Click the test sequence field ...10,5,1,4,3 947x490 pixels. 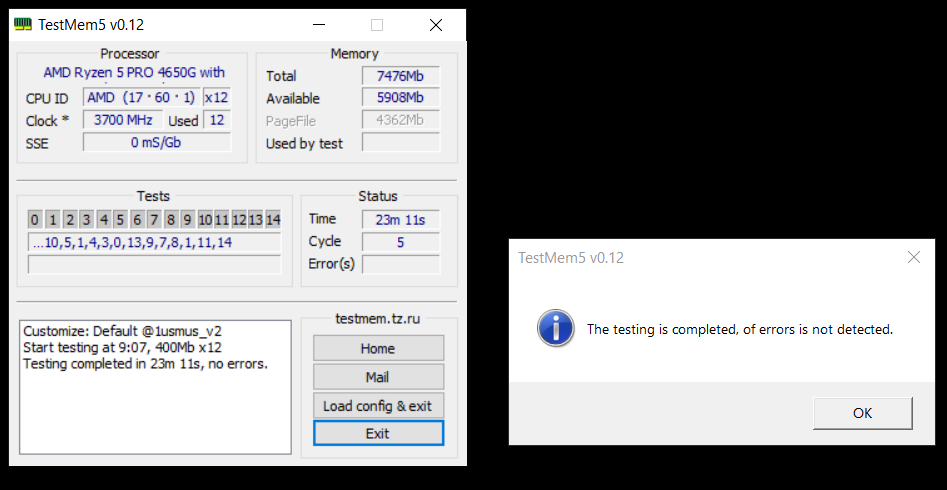pos(154,242)
